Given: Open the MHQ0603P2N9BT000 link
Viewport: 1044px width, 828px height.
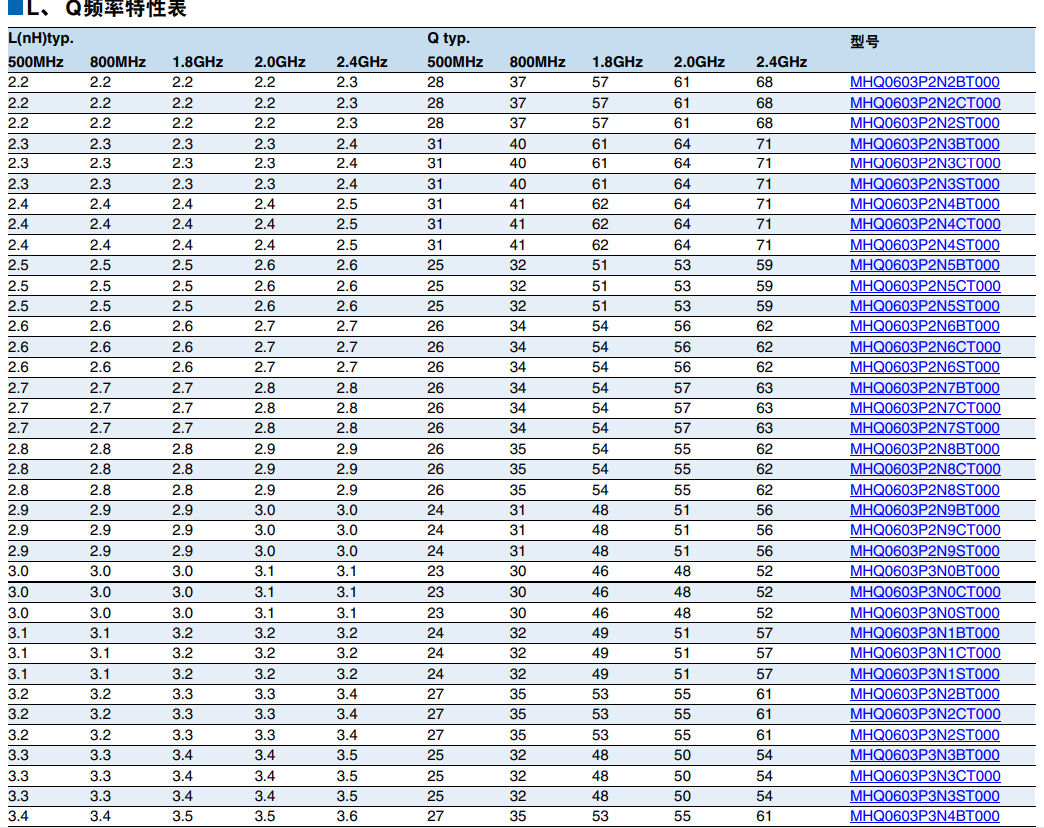Looking at the screenshot, I should (x=925, y=511).
